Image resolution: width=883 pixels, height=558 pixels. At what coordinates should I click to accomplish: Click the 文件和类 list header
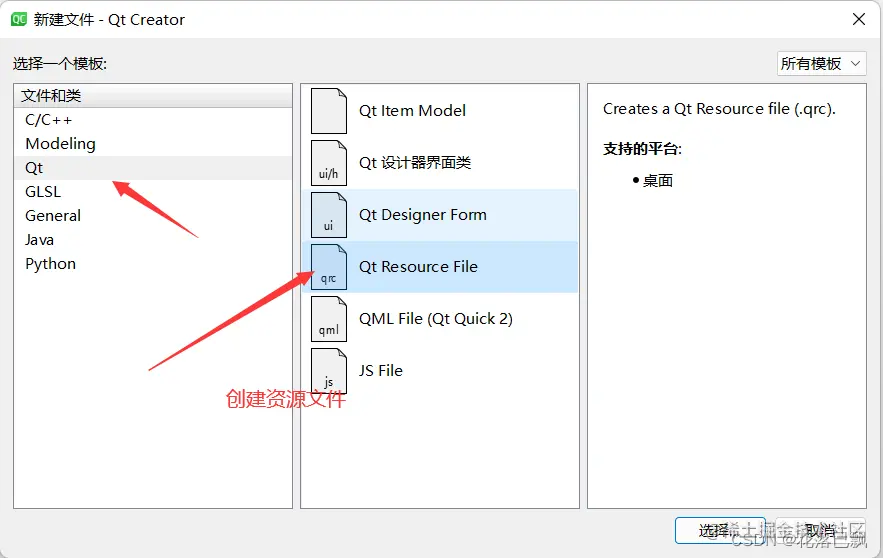click(x=153, y=96)
